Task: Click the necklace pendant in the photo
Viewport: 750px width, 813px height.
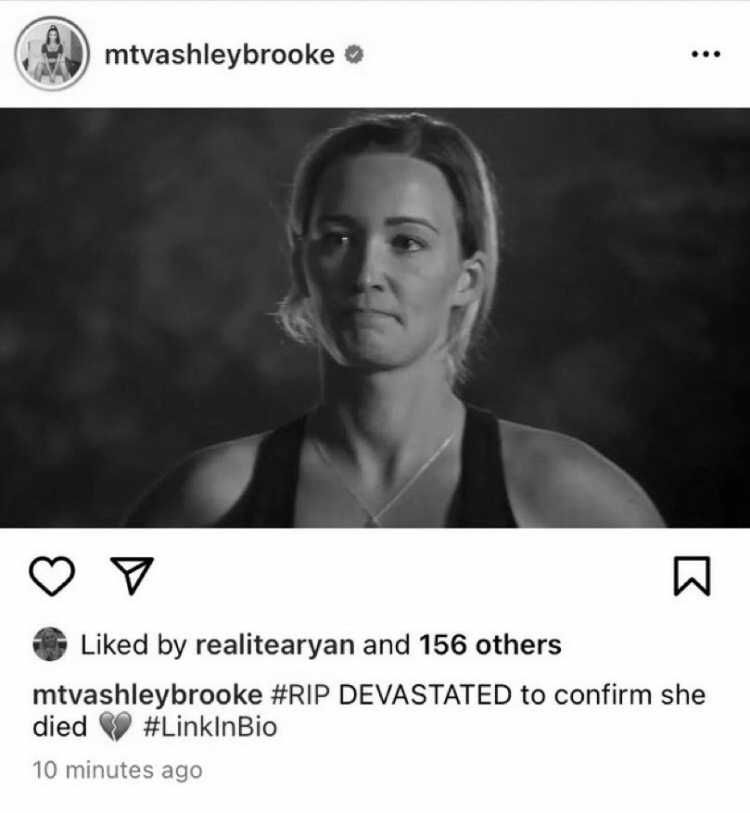Action: [371, 519]
